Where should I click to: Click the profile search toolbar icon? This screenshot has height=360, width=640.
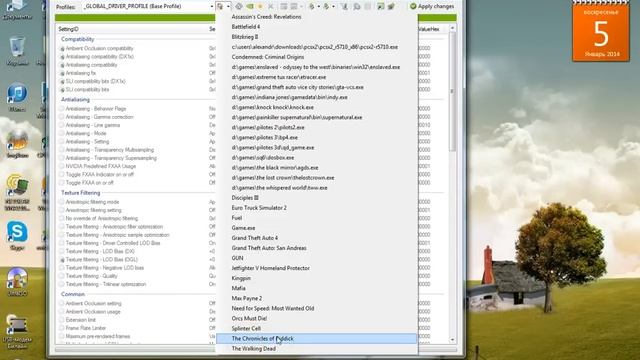357,6
